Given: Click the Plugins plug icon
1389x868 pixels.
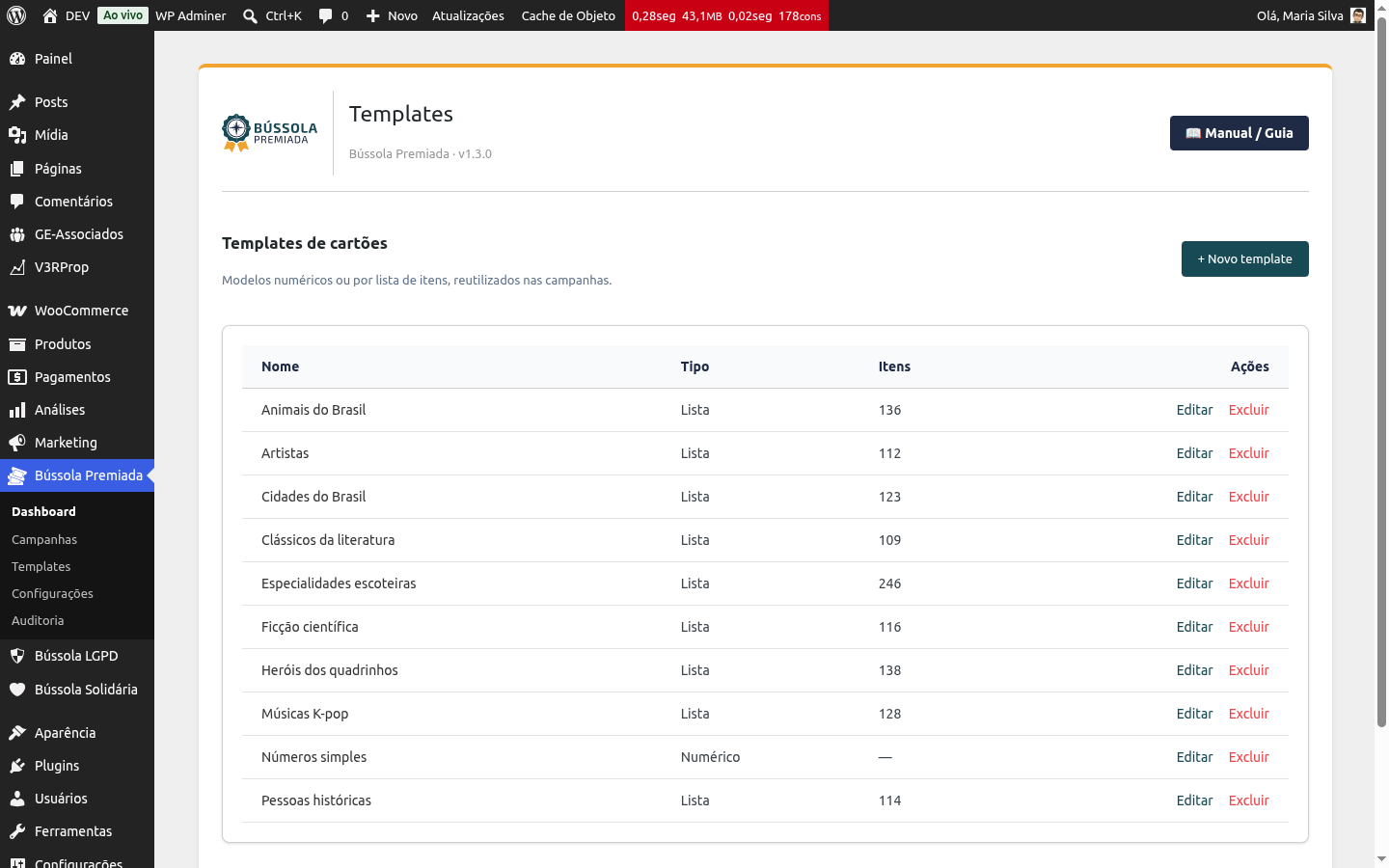Looking at the screenshot, I should tap(17, 766).
